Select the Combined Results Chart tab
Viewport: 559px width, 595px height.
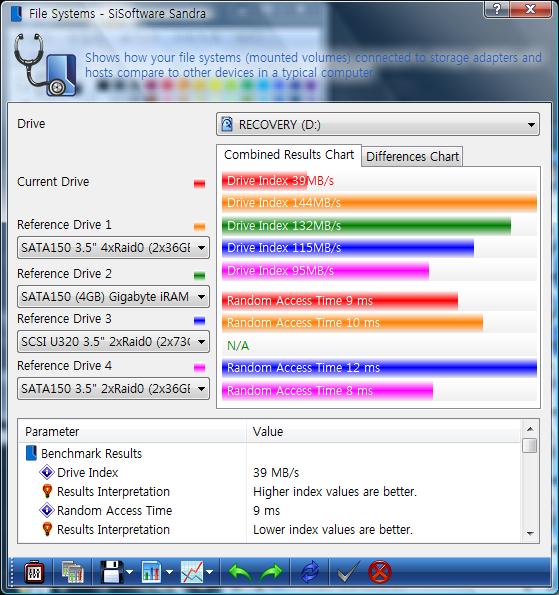pos(289,155)
